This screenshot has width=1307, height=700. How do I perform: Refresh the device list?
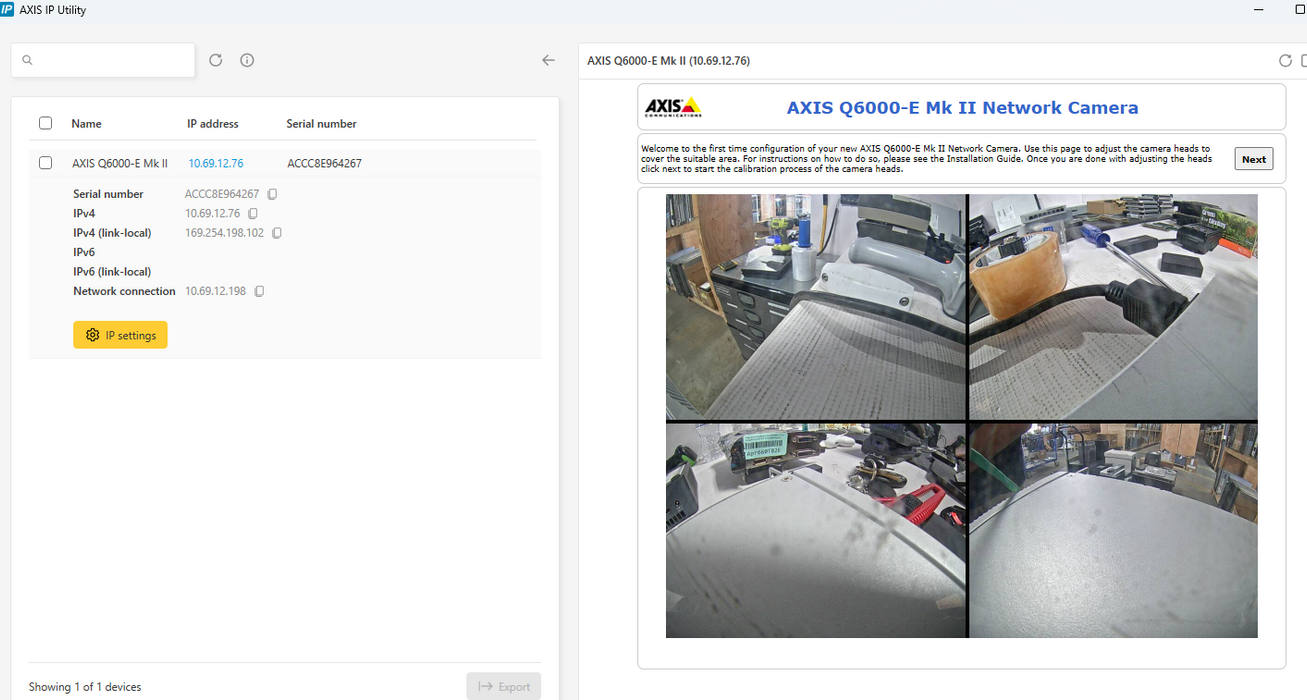pyautogui.click(x=215, y=60)
